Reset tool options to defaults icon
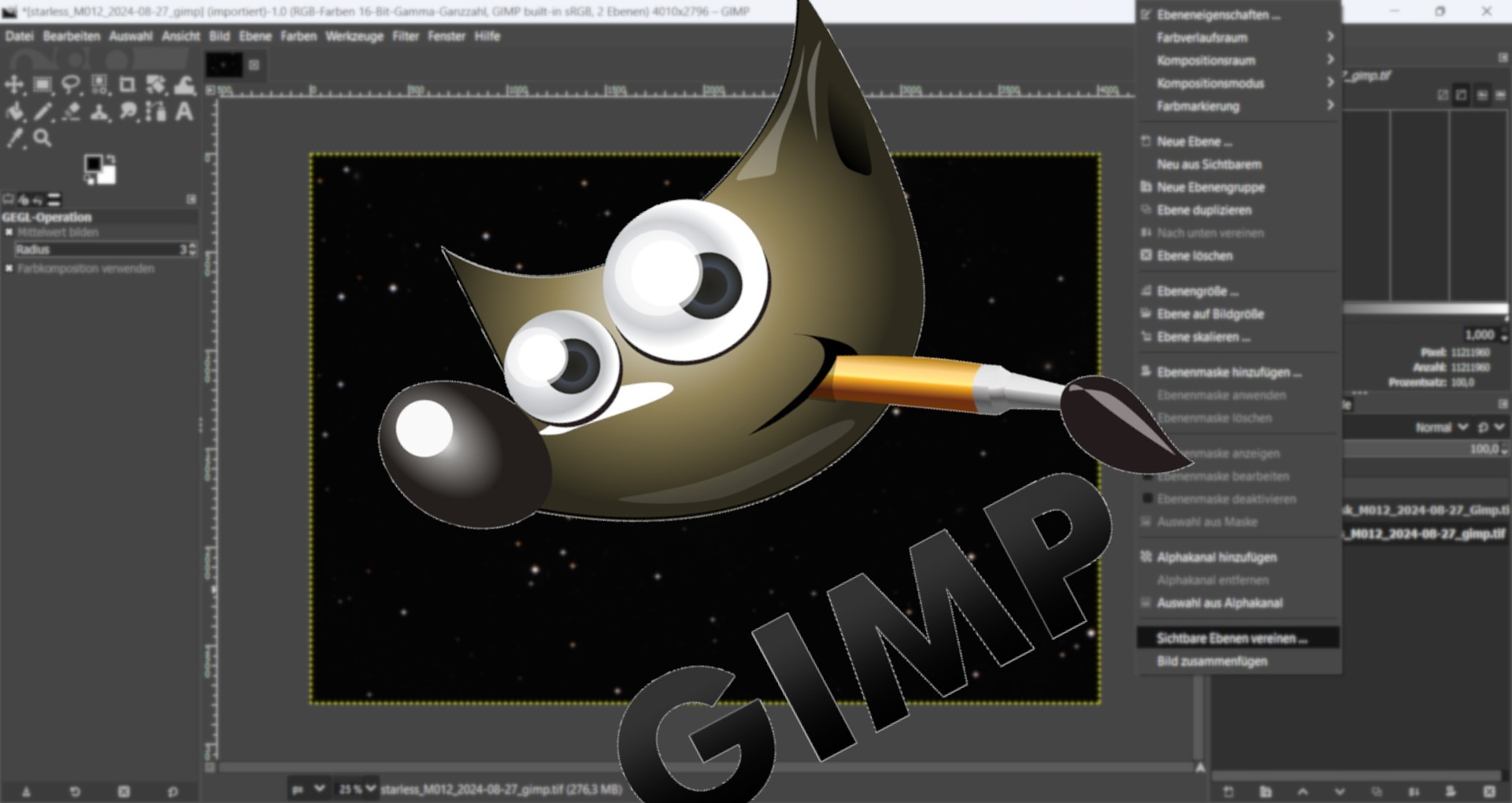This screenshot has width=1512, height=803. coord(172,791)
